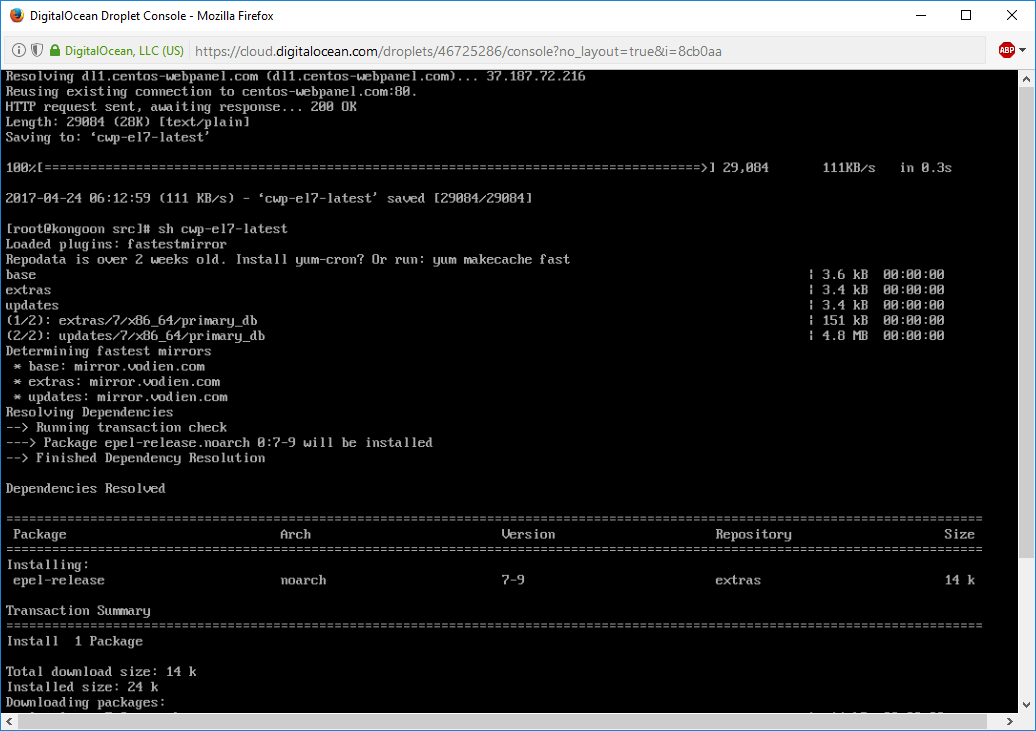
Task: Click vertical scrollbar up arrow
Action: [1026, 79]
